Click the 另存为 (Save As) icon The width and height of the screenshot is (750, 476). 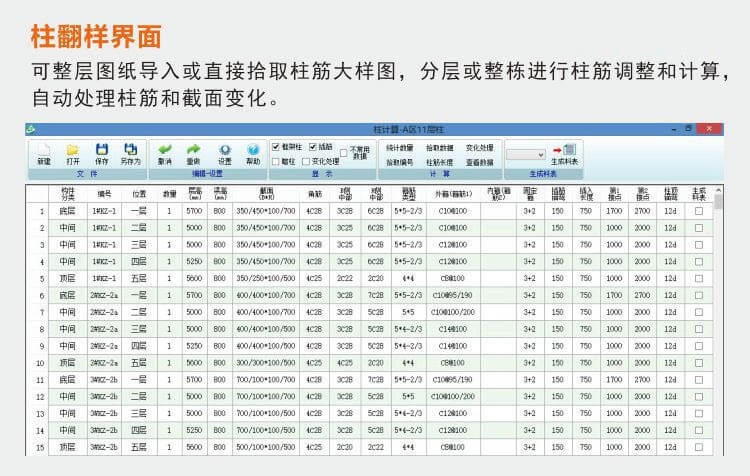(x=131, y=150)
